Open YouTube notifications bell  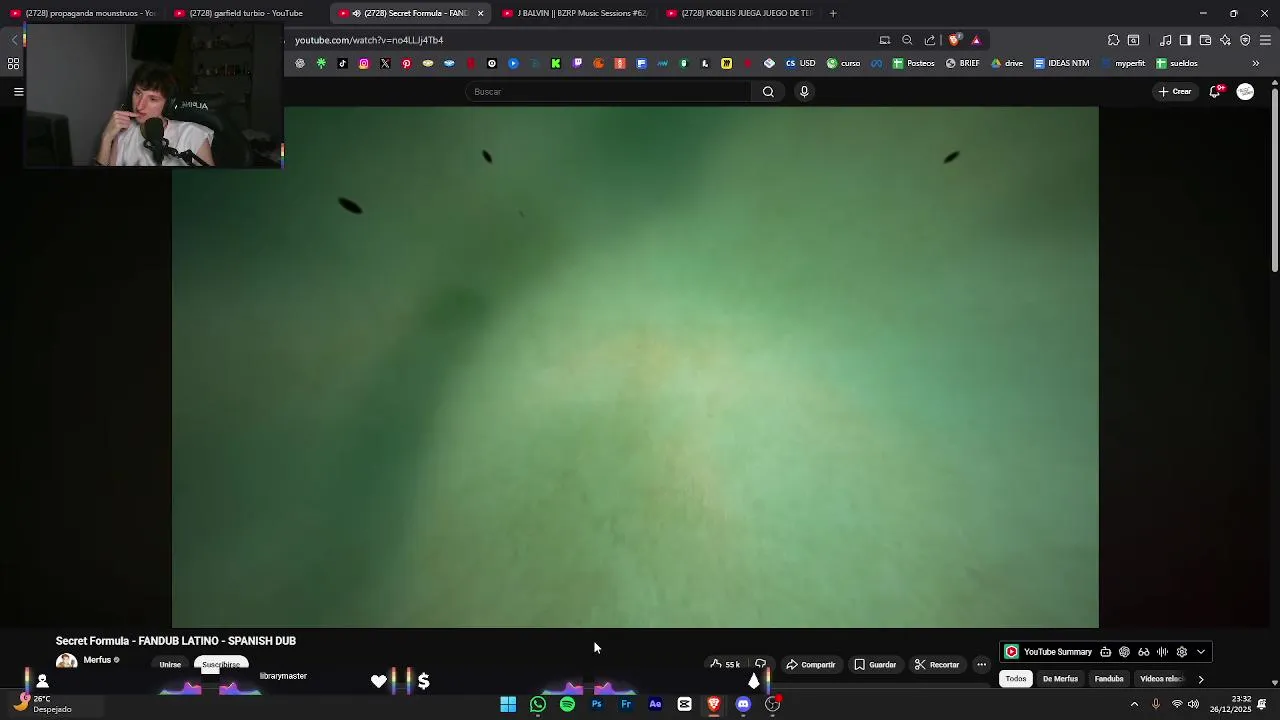coord(1215,91)
